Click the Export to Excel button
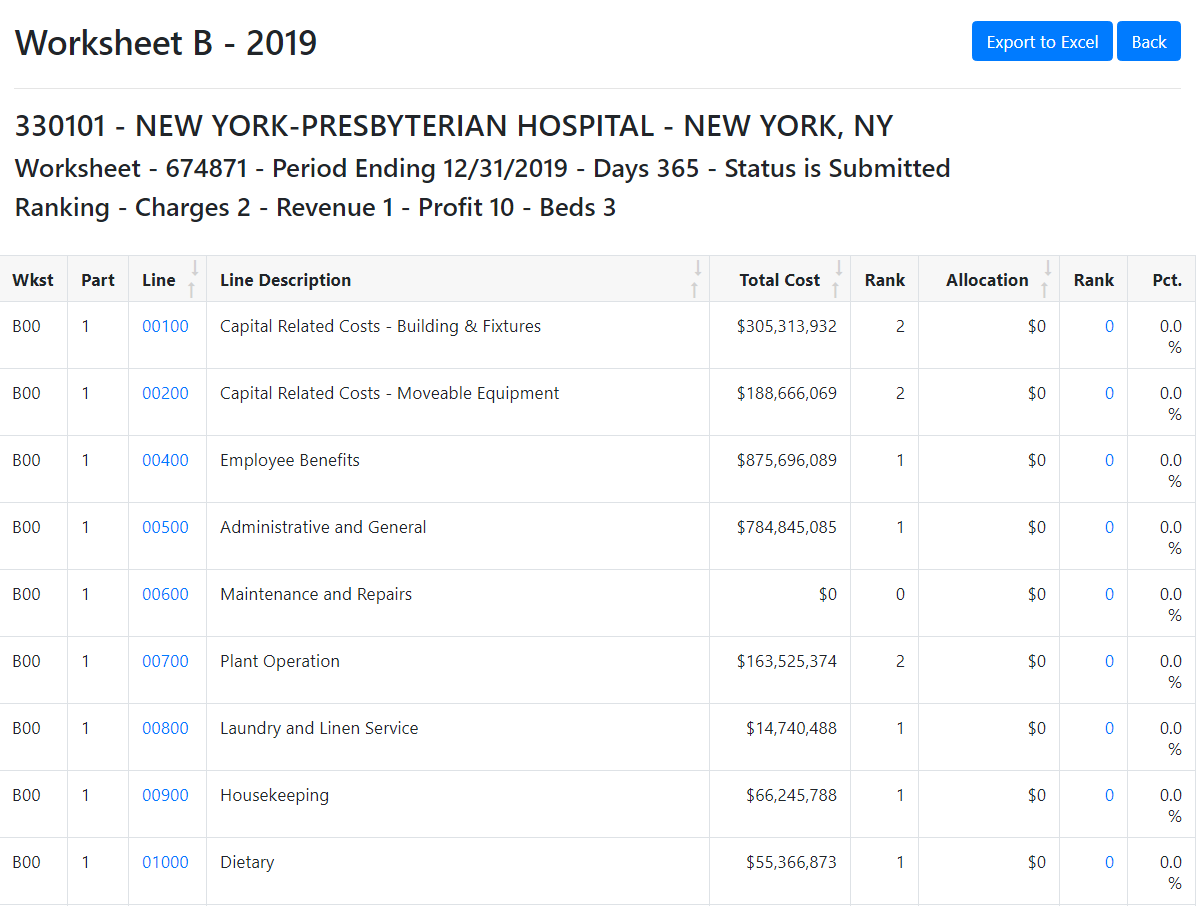 1042,42
